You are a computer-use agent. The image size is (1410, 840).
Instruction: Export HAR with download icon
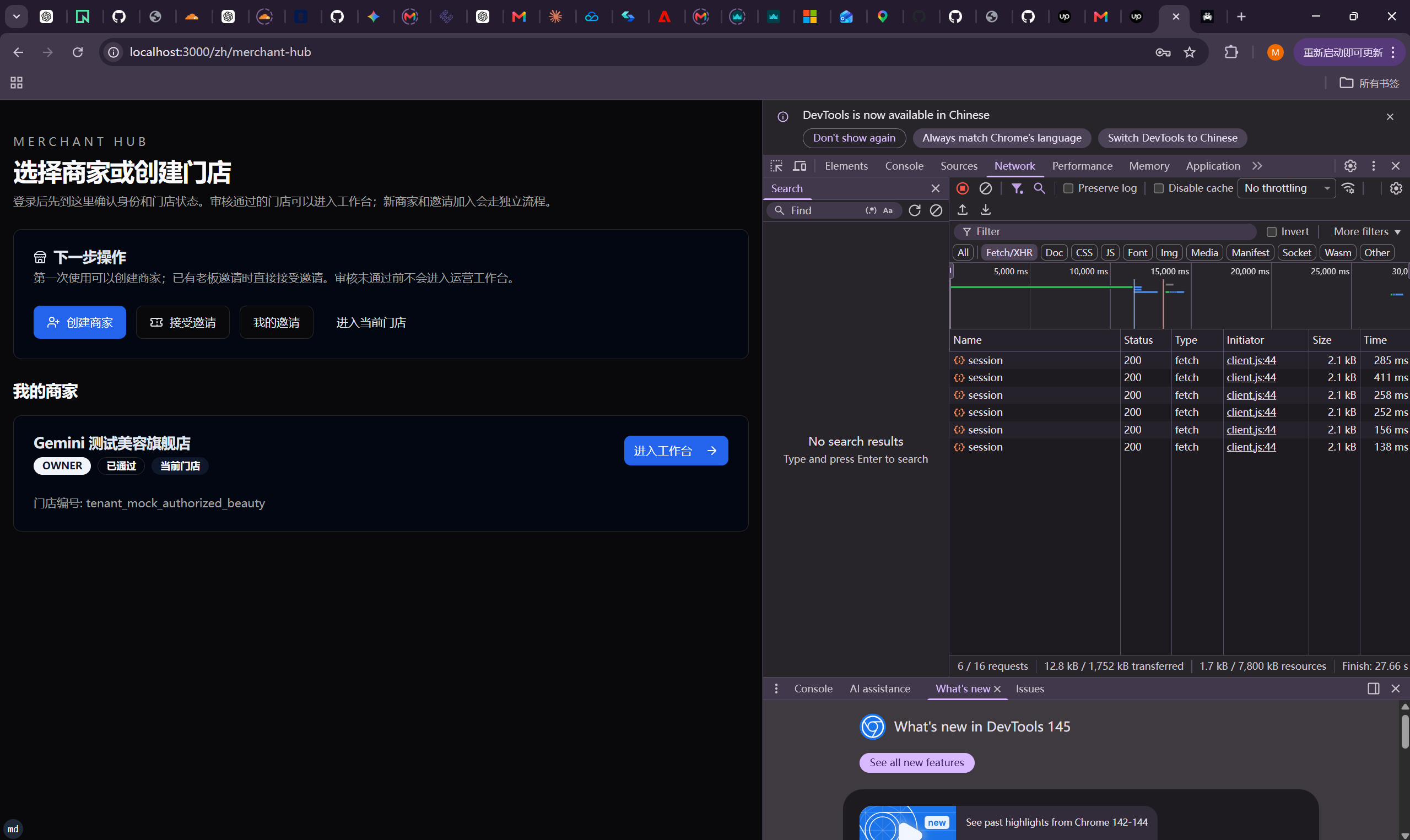point(986,210)
